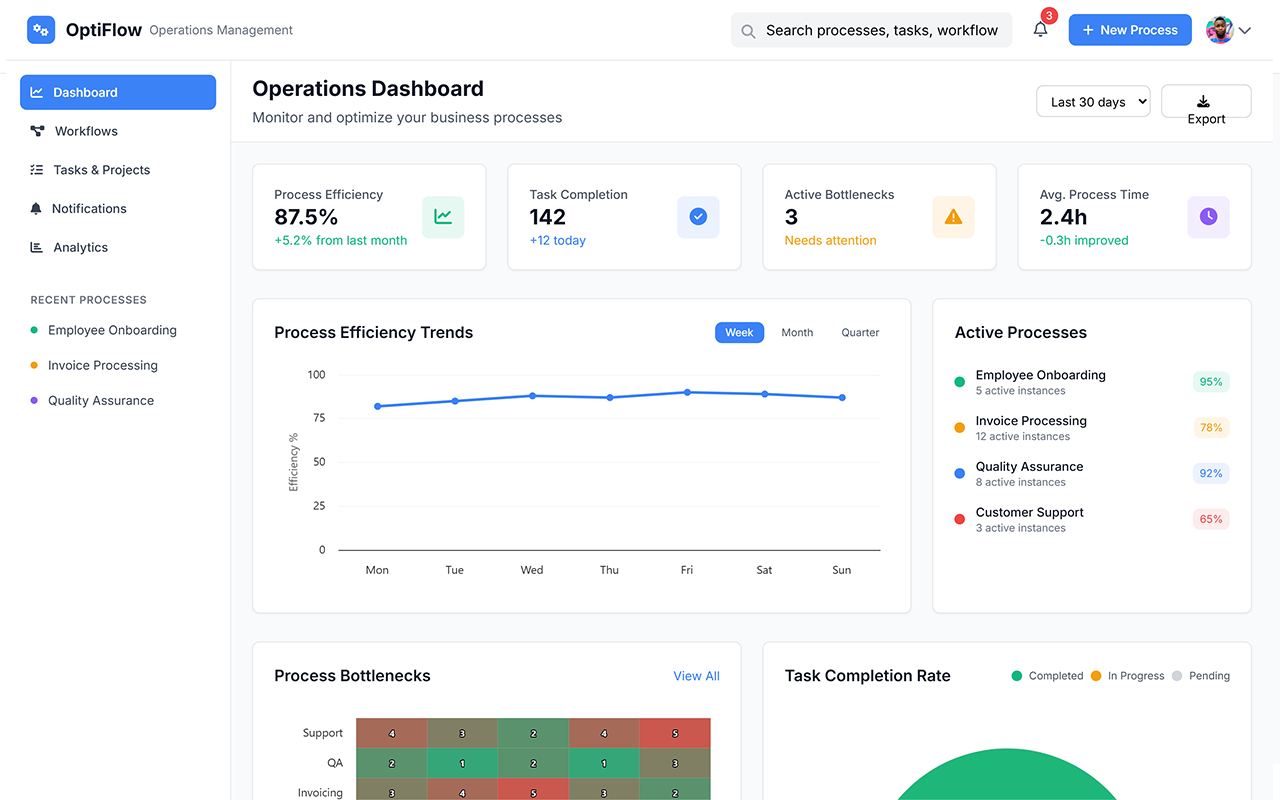
Task: Click the +5.2% from last month text
Action: click(x=340, y=241)
